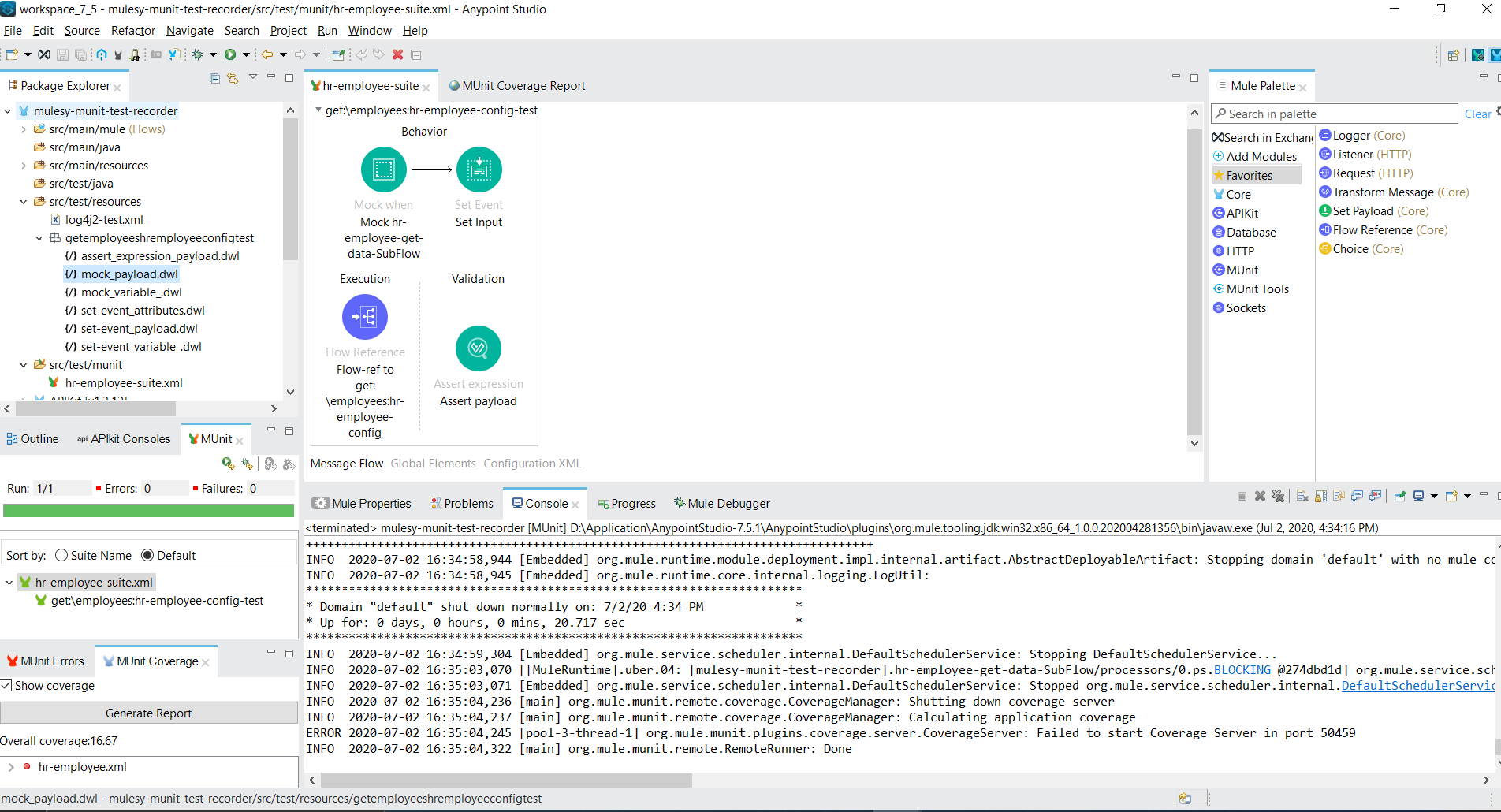Collapse the get:\employees test flow triangle

[318, 110]
